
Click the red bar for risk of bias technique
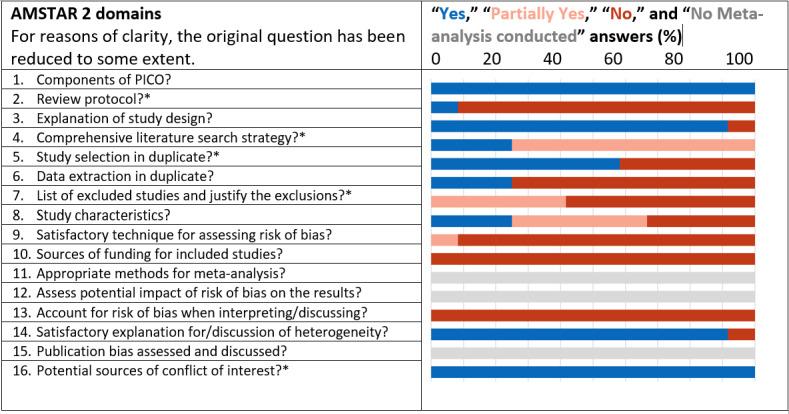coord(606,239)
